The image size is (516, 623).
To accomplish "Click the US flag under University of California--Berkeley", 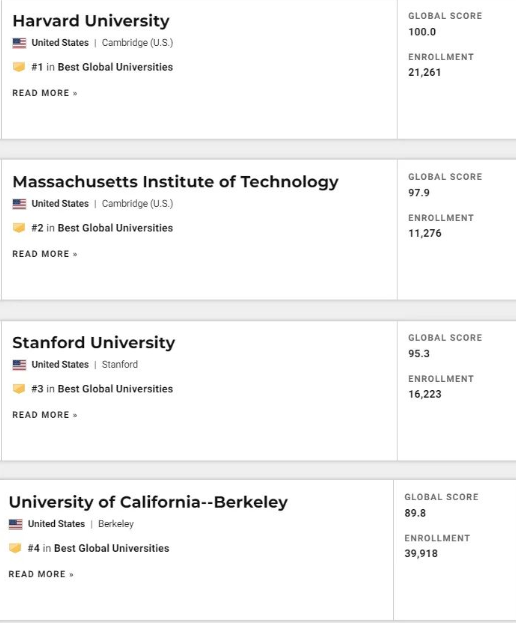I will [15, 524].
